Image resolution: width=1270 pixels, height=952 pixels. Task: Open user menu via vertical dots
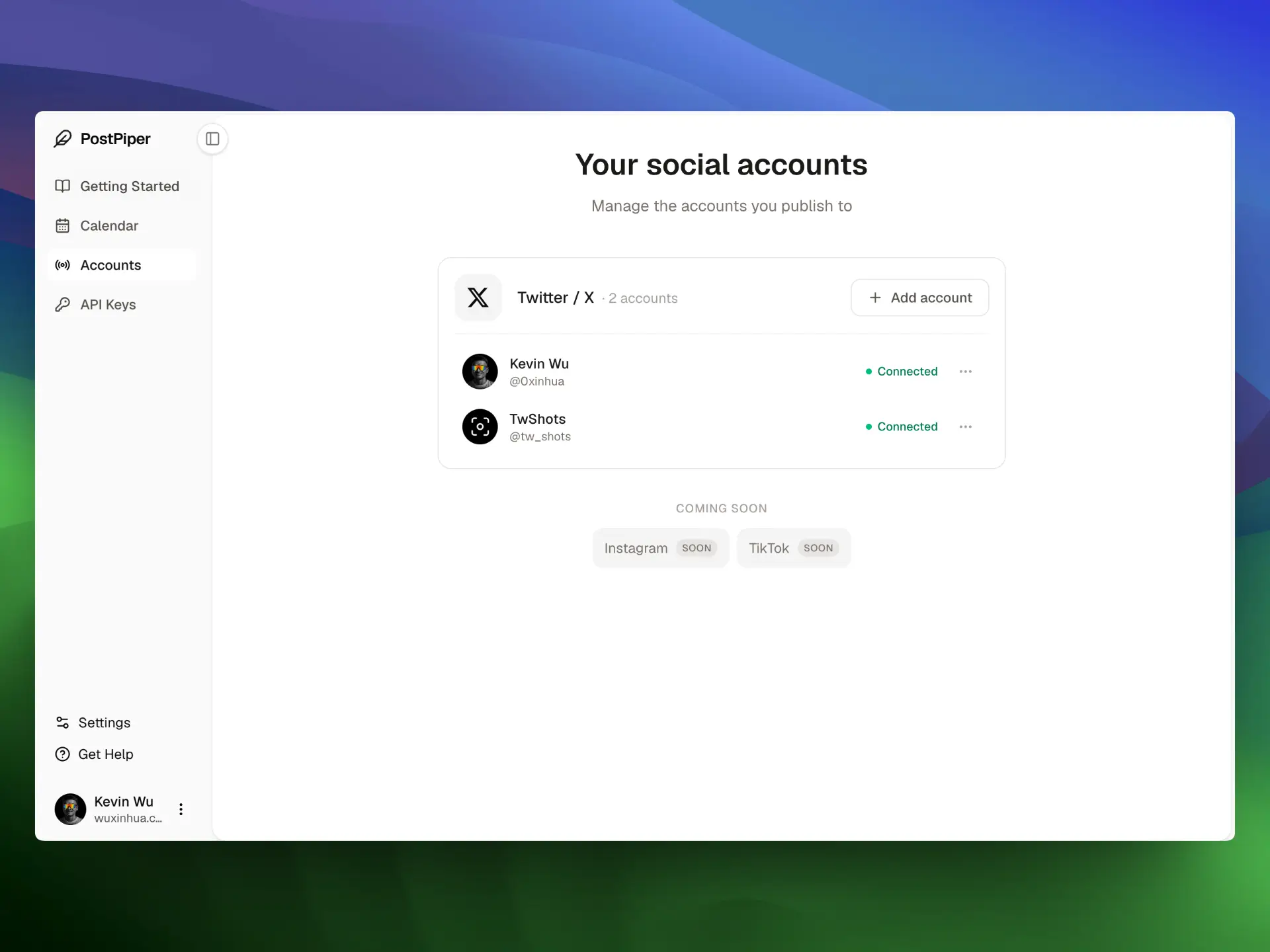[181, 809]
